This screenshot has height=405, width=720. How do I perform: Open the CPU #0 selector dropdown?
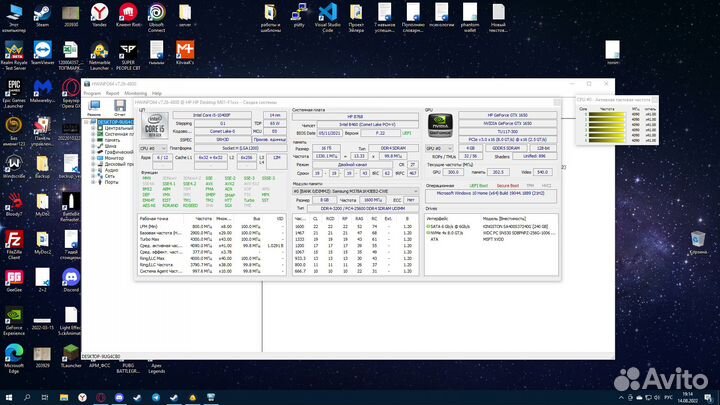point(153,148)
